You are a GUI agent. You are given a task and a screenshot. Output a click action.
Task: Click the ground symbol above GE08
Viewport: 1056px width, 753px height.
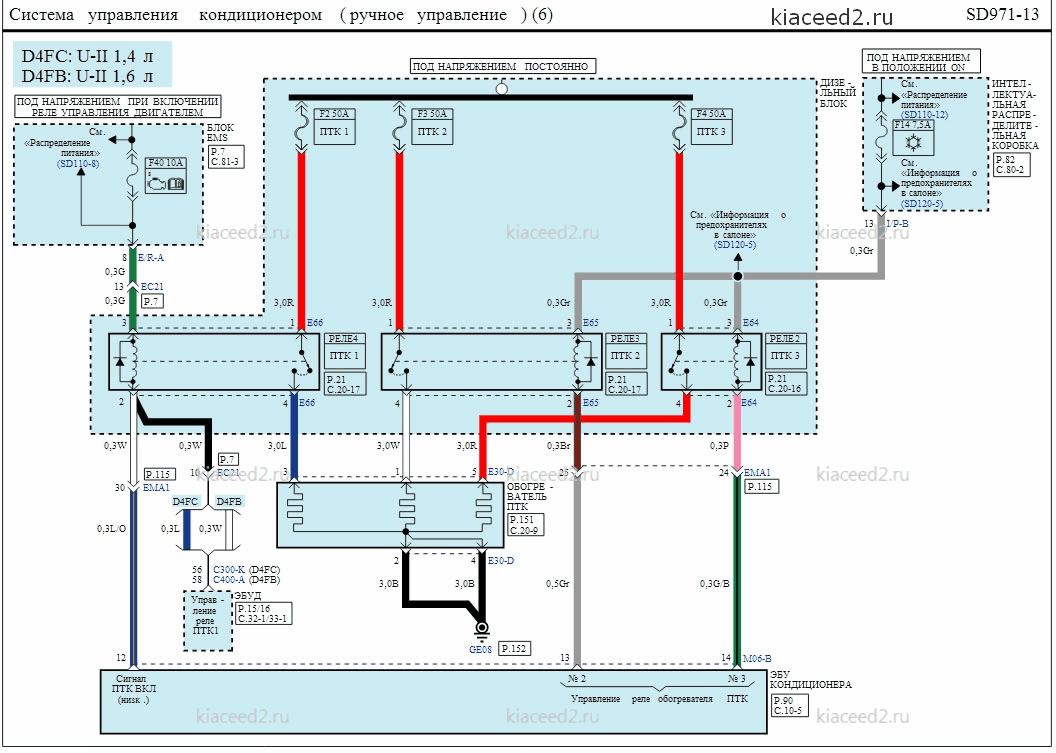(x=482, y=630)
